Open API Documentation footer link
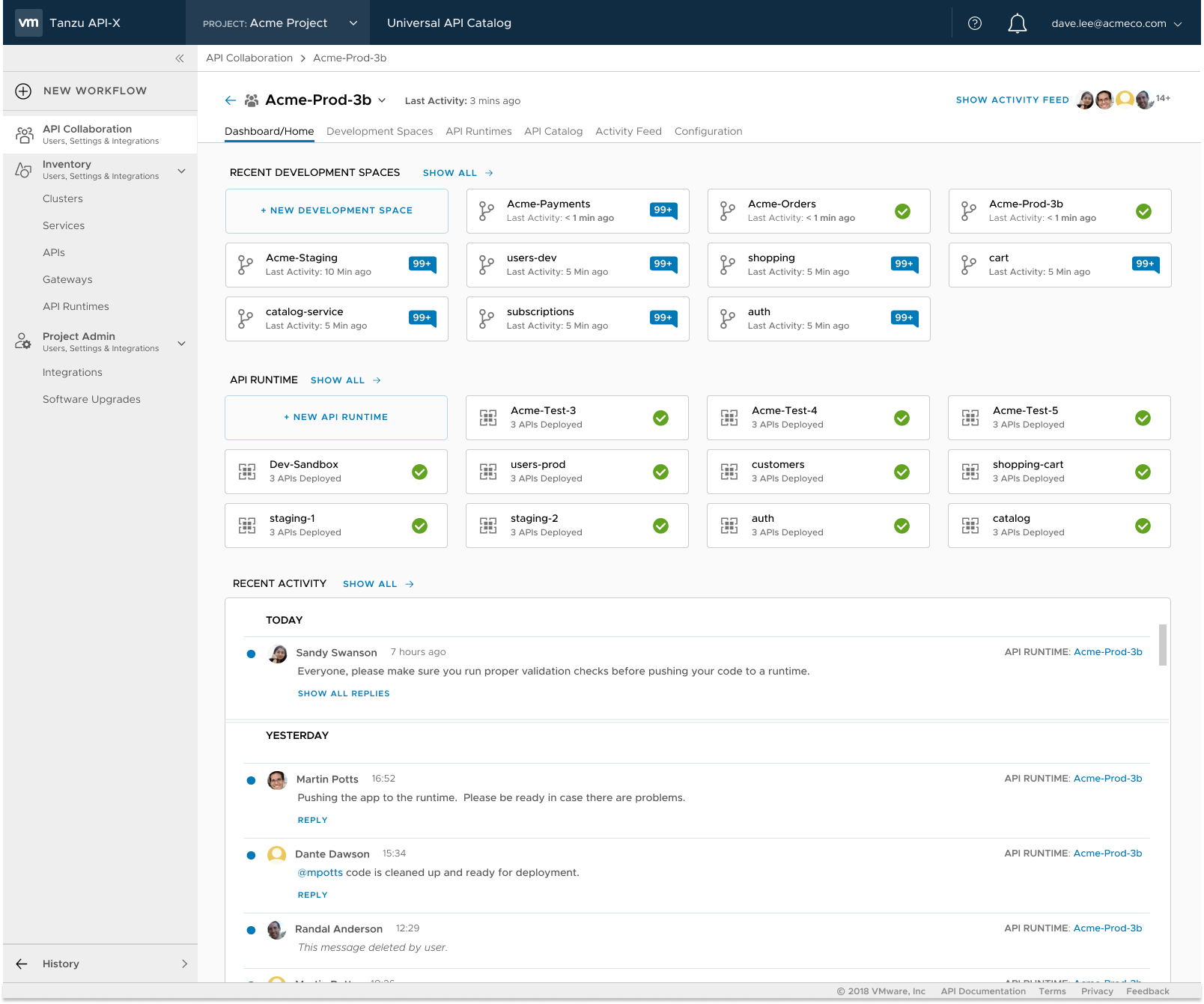Image resolution: width=1204 pixels, height=1004 pixels. pyautogui.click(x=983, y=991)
